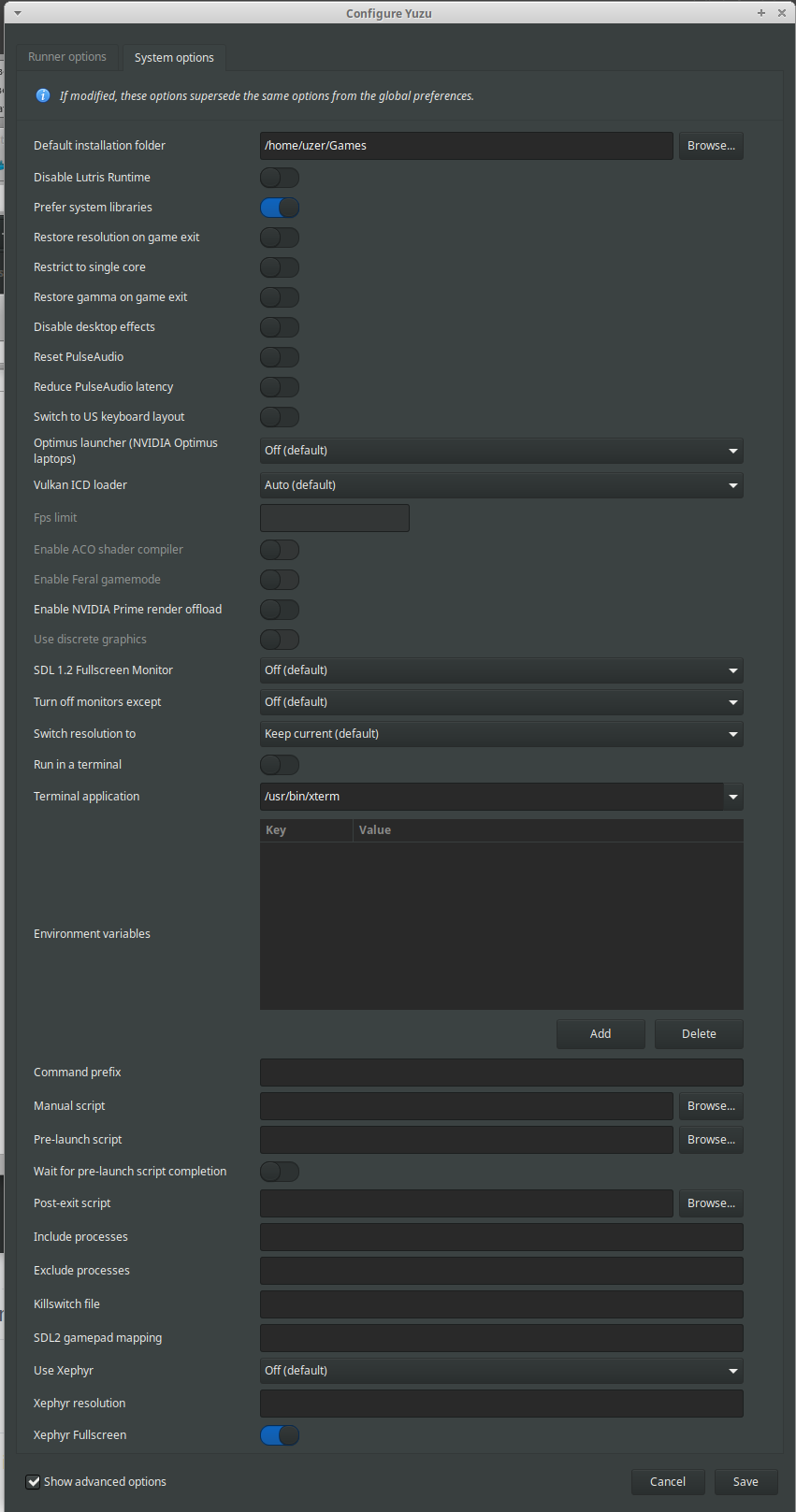Switch to Runner options tab
The width and height of the screenshot is (796, 1512).
pyautogui.click(x=67, y=57)
